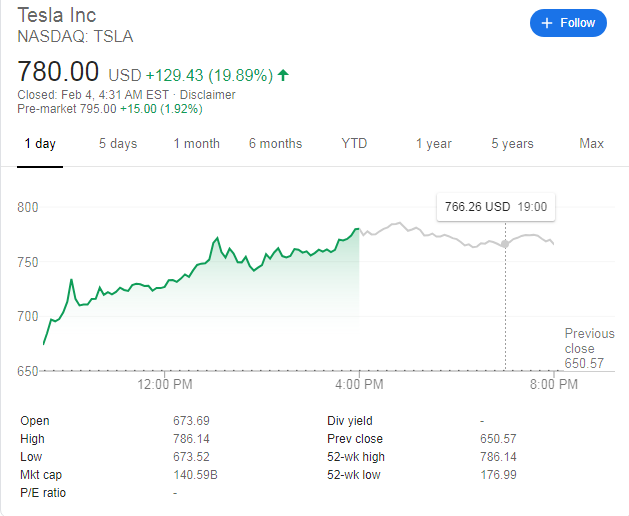This screenshot has width=629, height=516.
Task: Click the green up arrow price indicator
Action: tap(283, 75)
